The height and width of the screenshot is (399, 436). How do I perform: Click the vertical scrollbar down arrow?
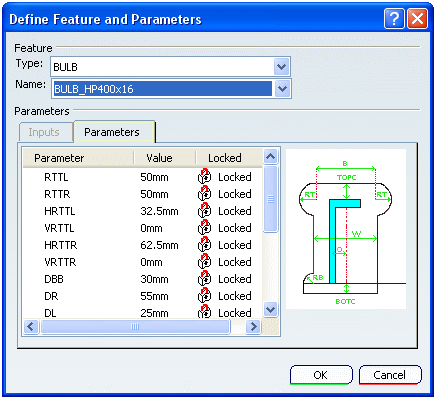click(270, 310)
